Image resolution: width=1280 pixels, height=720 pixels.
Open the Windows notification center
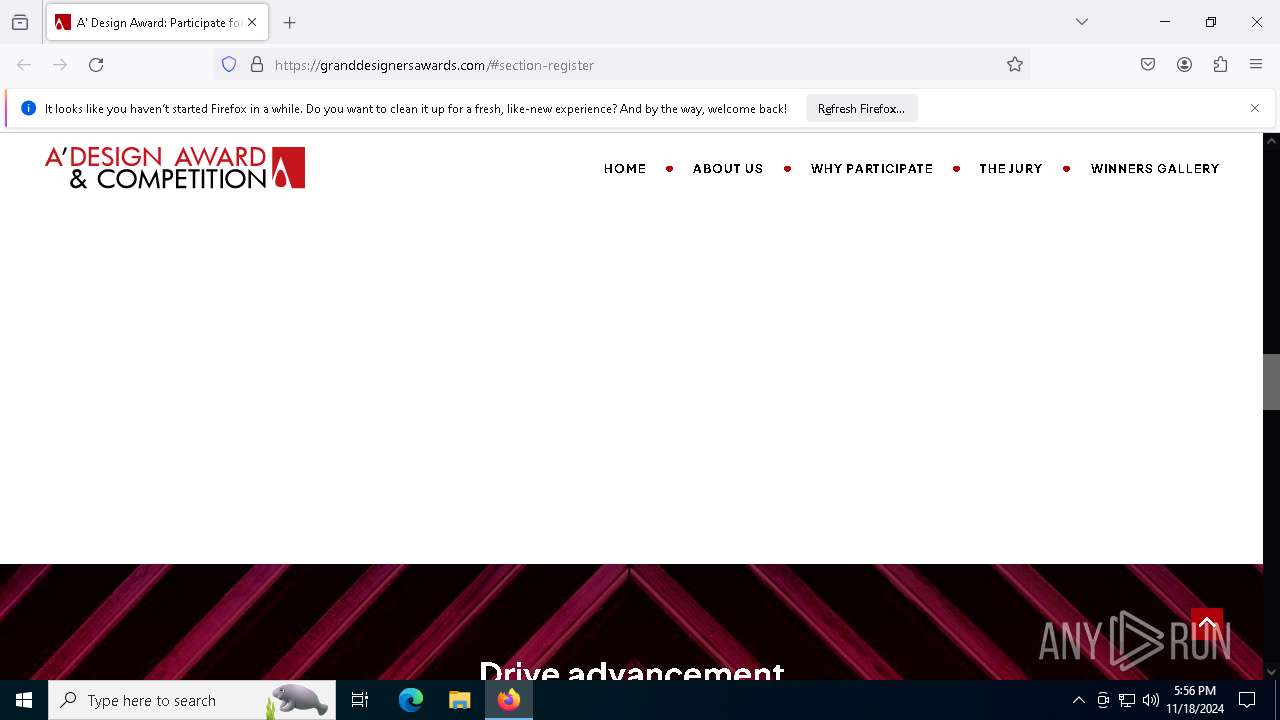click(1247, 700)
